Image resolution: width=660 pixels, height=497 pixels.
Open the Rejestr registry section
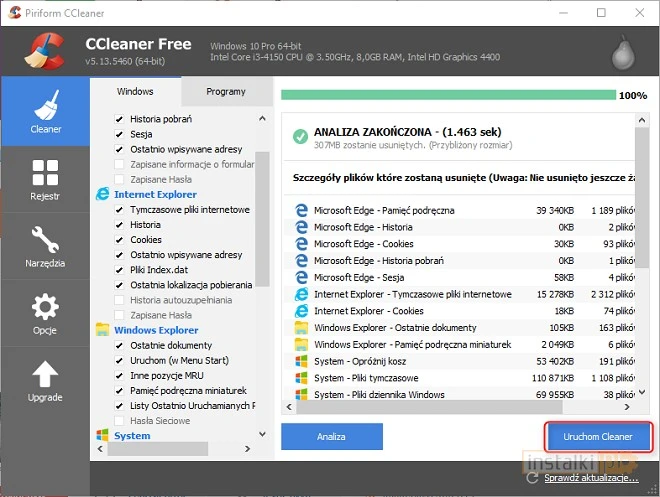[x=45, y=178]
